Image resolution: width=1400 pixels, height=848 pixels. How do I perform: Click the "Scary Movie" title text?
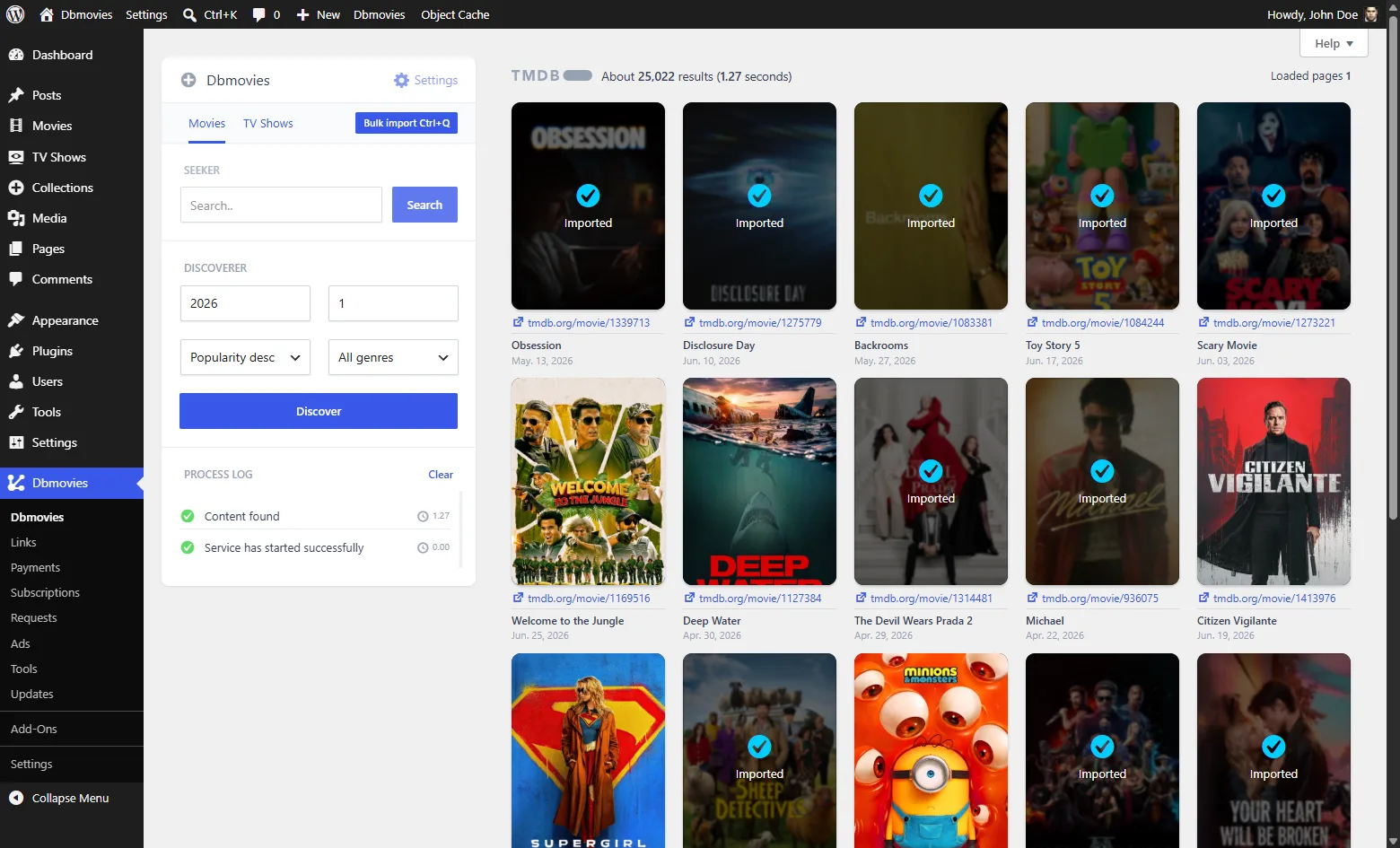pyautogui.click(x=1227, y=345)
